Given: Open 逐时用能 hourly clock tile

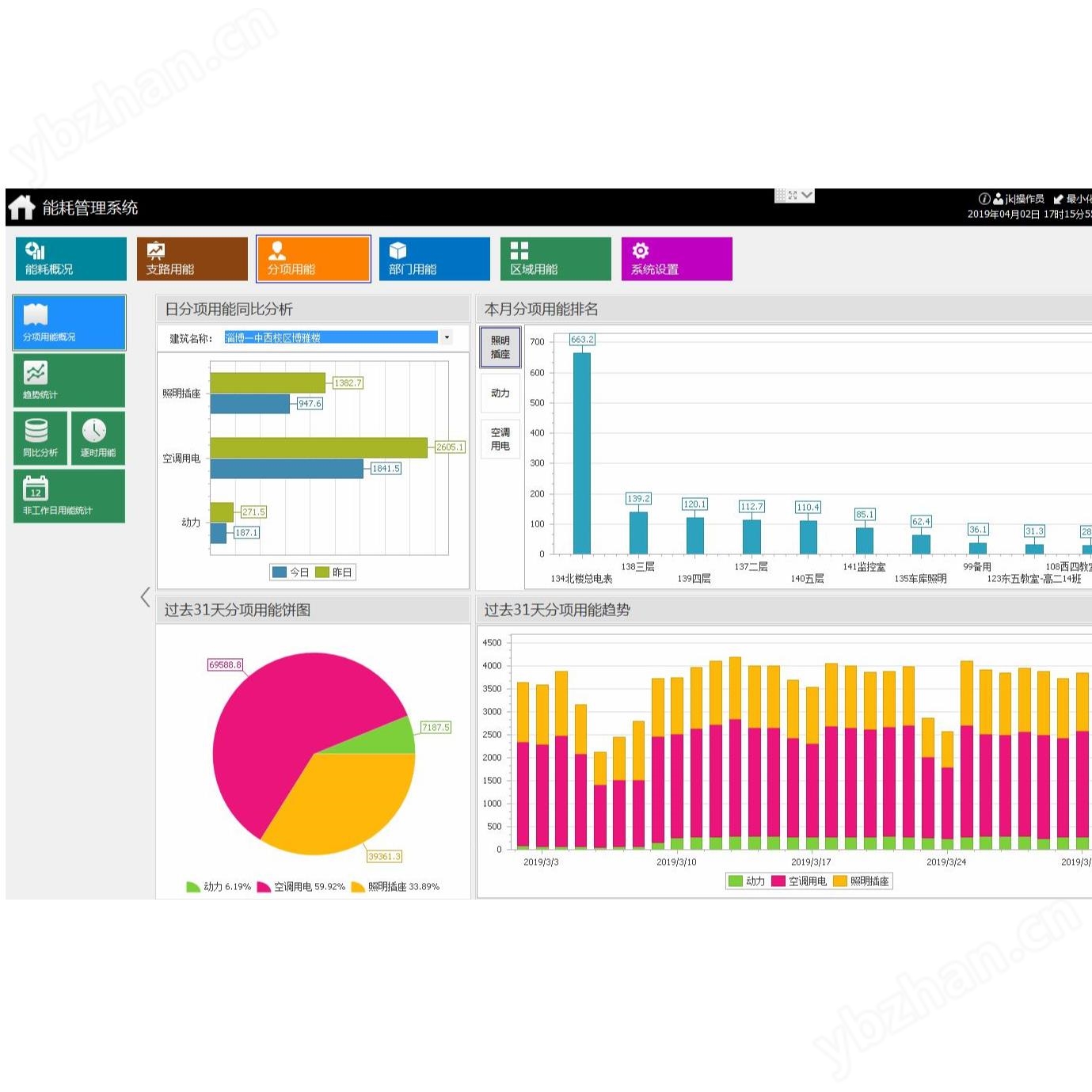Looking at the screenshot, I should click(x=97, y=438).
